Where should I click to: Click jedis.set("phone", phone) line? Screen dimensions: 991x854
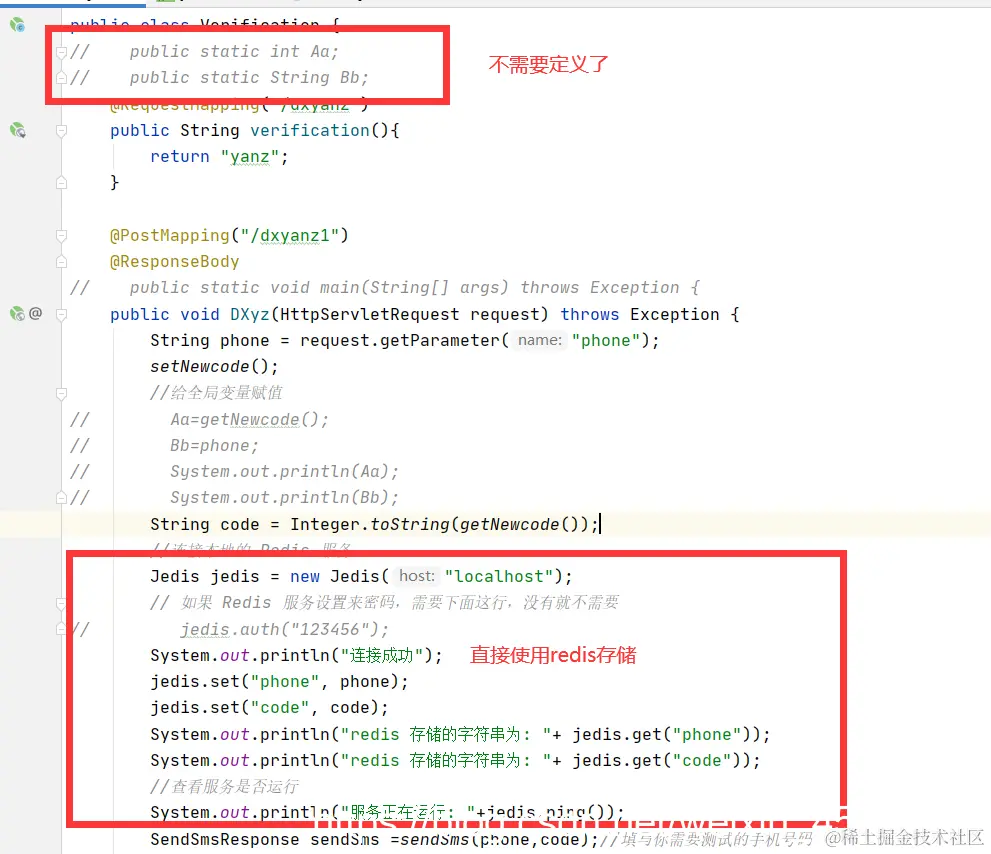(x=279, y=681)
